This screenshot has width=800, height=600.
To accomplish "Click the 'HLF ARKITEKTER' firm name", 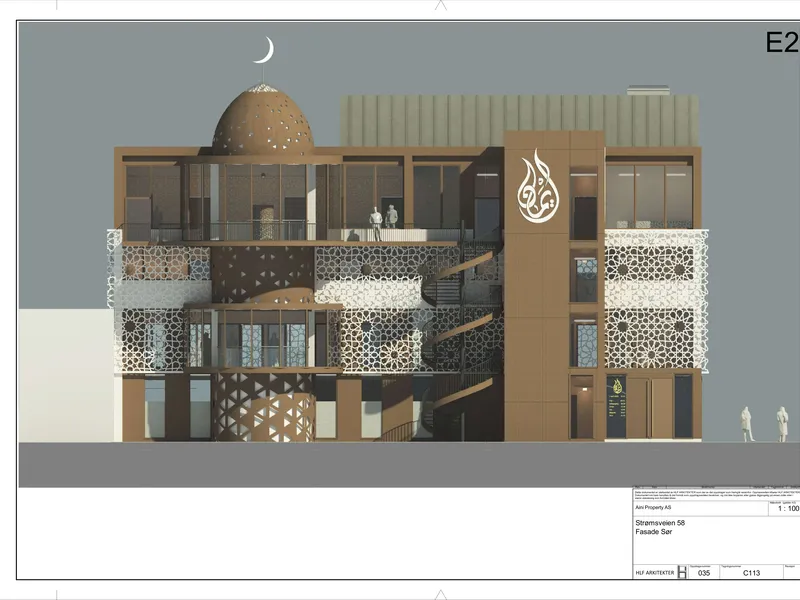I will (x=655, y=573).
